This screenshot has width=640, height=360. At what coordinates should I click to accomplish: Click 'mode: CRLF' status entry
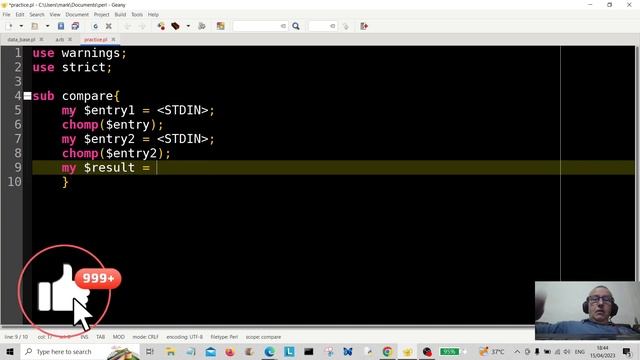(145, 337)
